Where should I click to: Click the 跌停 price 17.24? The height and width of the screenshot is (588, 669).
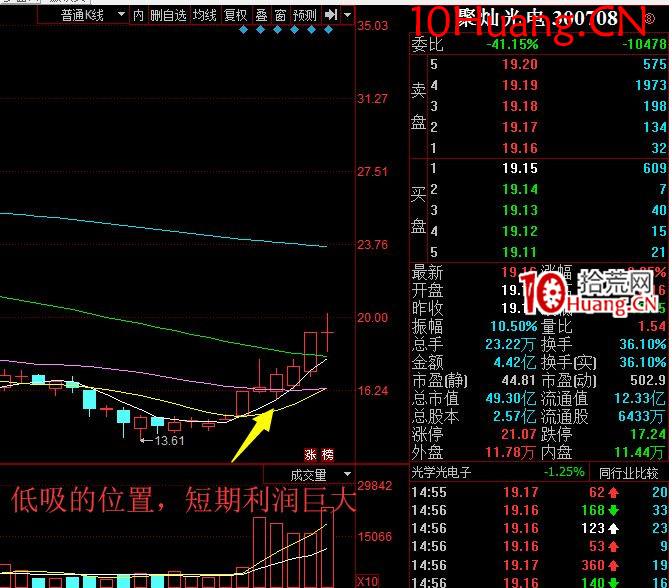pyautogui.click(x=648, y=434)
